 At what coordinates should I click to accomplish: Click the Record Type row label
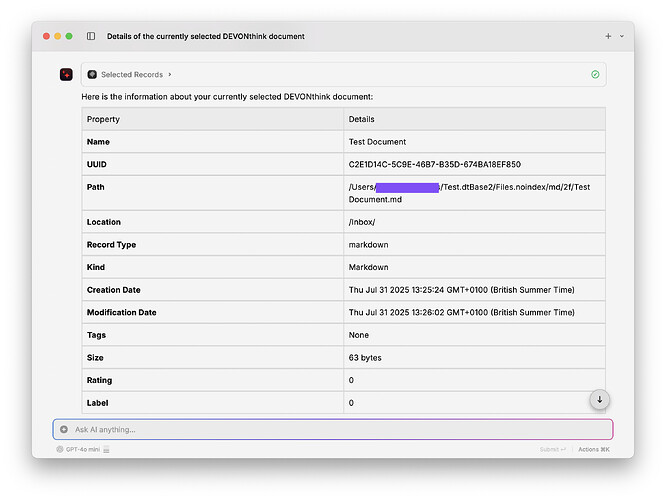(x=111, y=245)
